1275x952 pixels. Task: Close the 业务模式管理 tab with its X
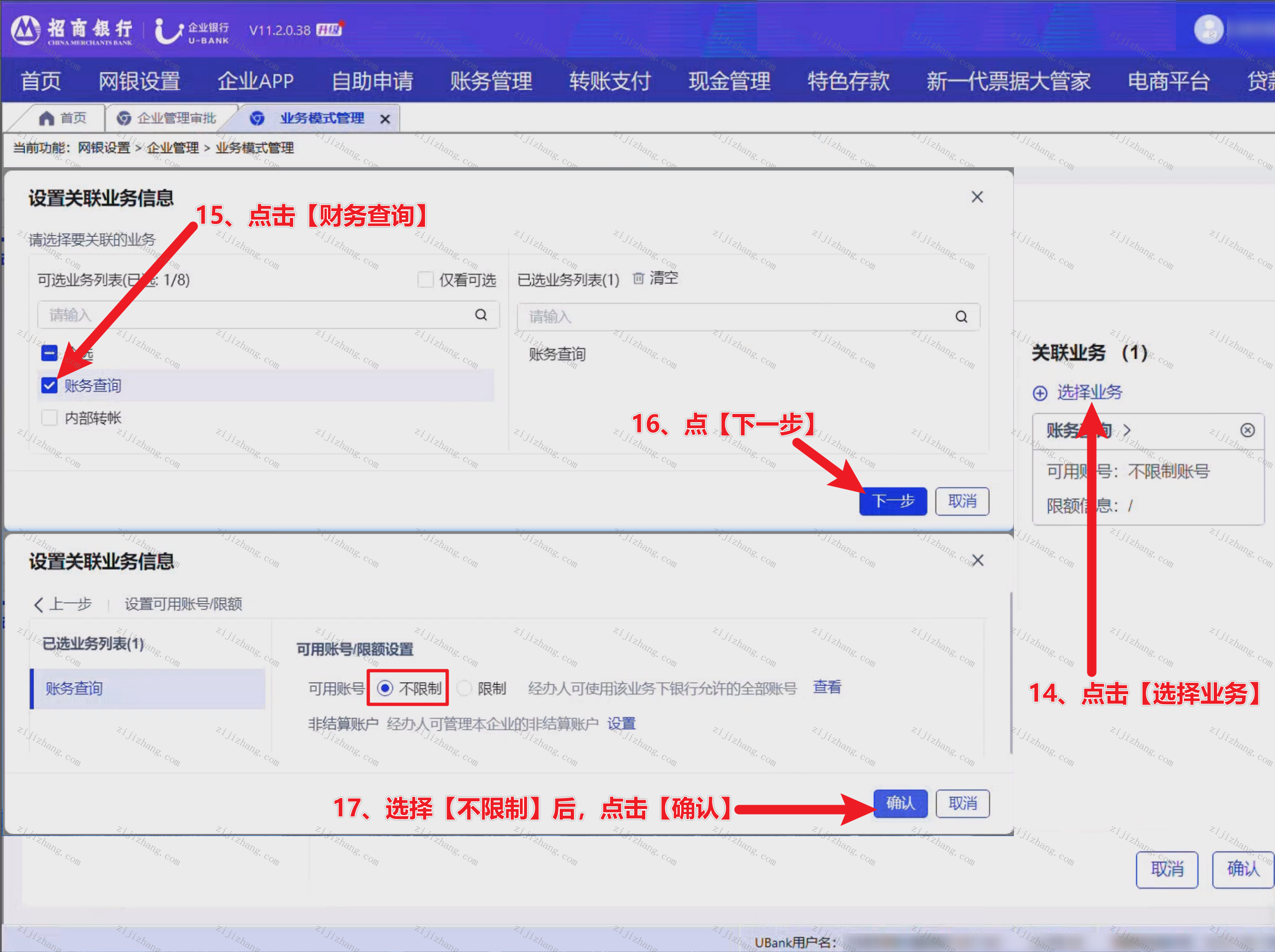pos(385,119)
